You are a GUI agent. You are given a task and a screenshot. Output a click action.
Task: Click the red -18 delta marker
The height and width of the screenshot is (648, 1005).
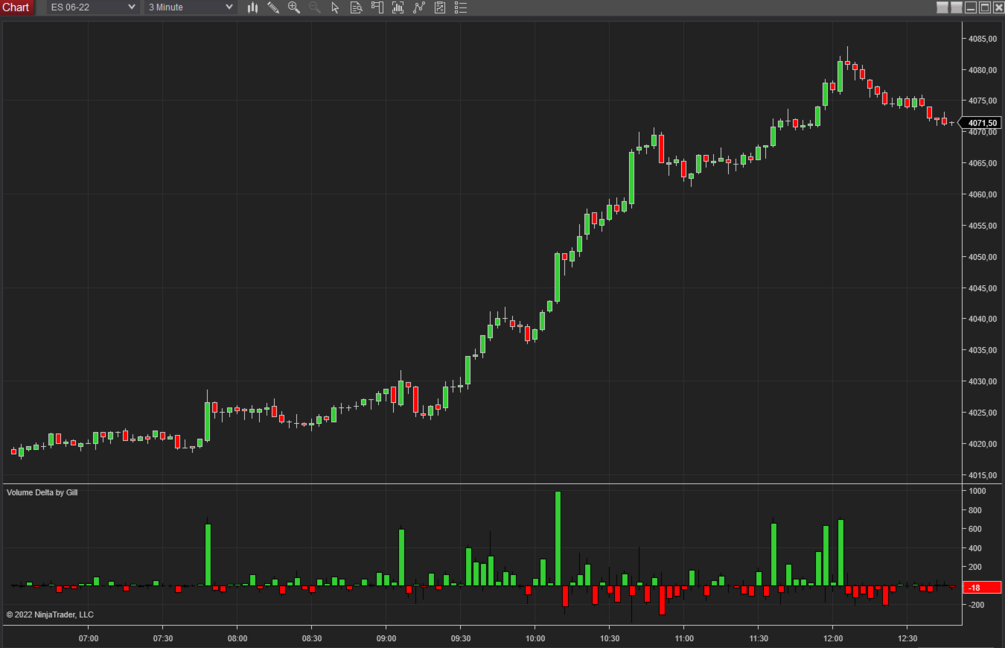[x=981, y=587]
